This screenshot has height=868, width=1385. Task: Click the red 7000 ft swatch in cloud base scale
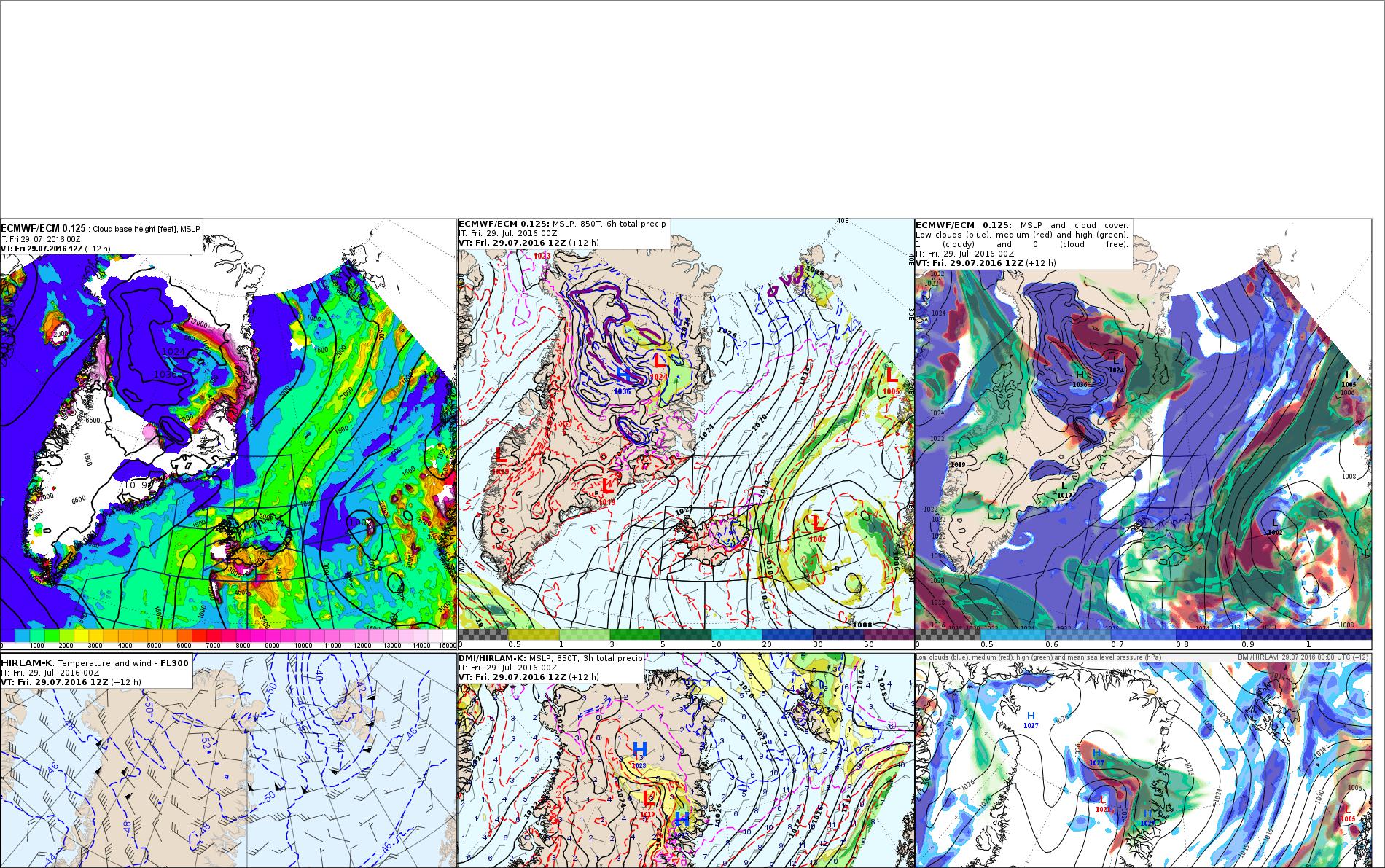[214, 636]
